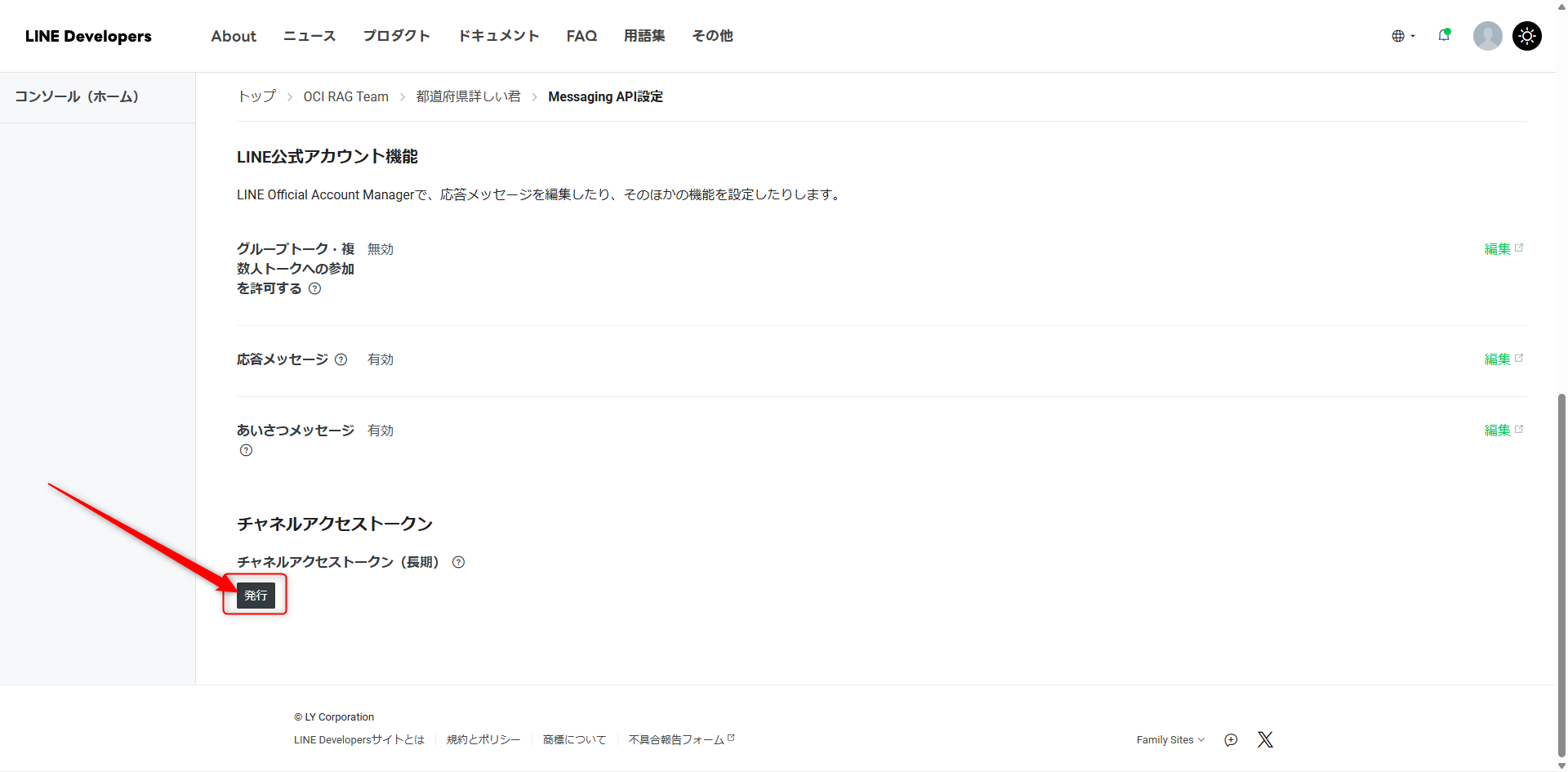Open the language globe selector
This screenshot has height=772, width=1568.
click(x=1403, y=36)
